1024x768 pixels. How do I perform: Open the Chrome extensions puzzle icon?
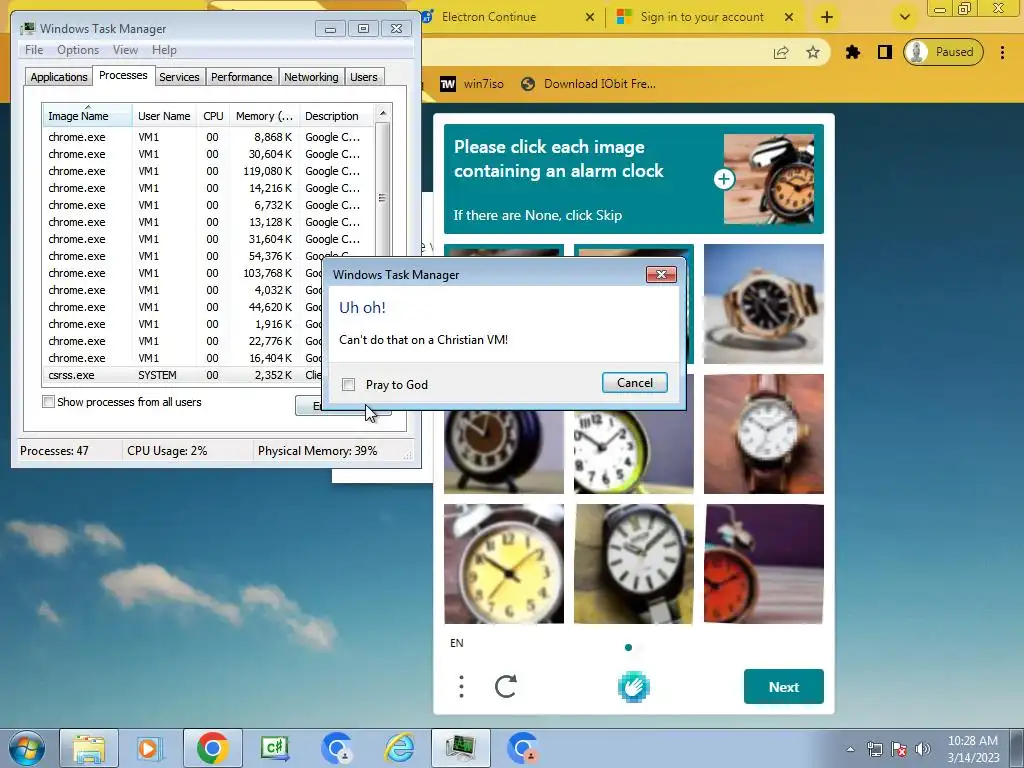tap(852, 52)
